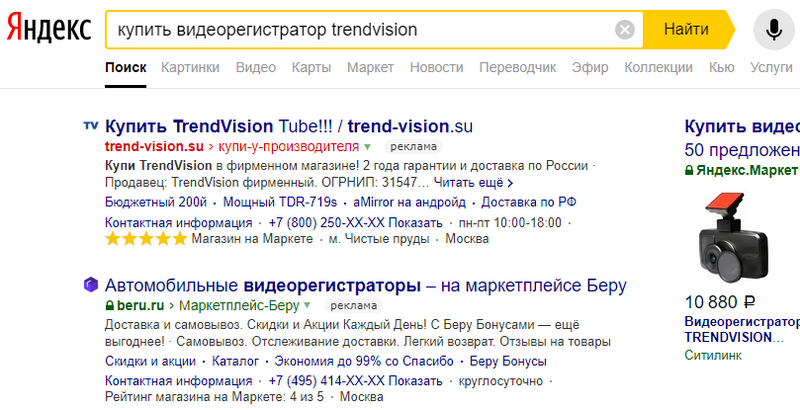The image size is (800, 410).
Task: Open the Новости tab
Action: 437,67
